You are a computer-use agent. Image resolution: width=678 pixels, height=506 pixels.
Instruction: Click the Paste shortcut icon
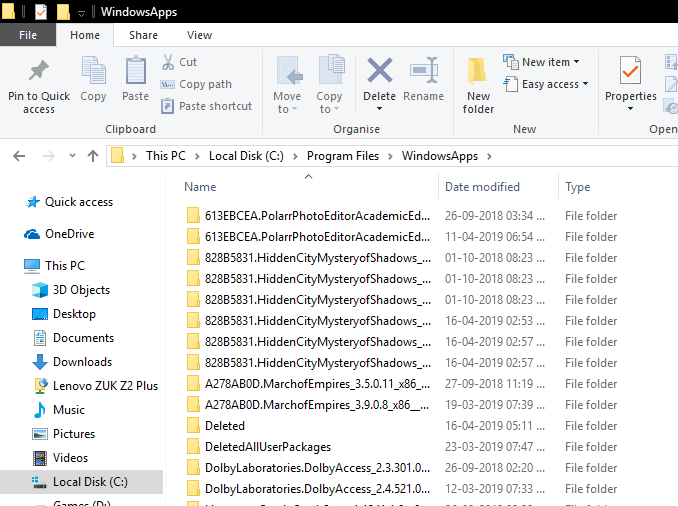167,106
